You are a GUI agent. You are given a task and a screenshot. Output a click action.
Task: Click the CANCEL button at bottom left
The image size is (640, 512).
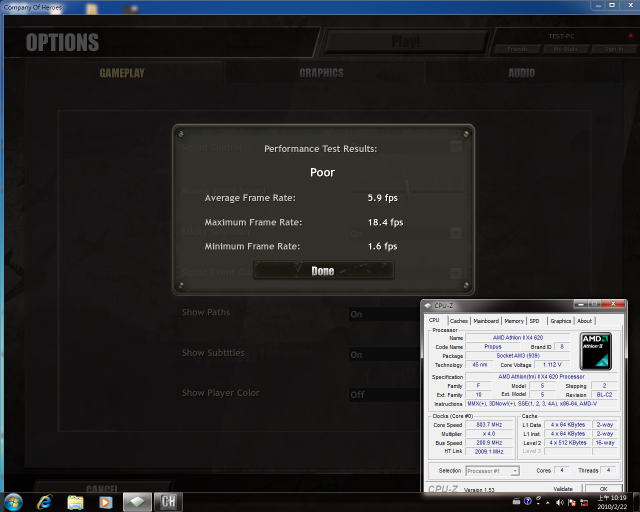[x=102, y=488]
